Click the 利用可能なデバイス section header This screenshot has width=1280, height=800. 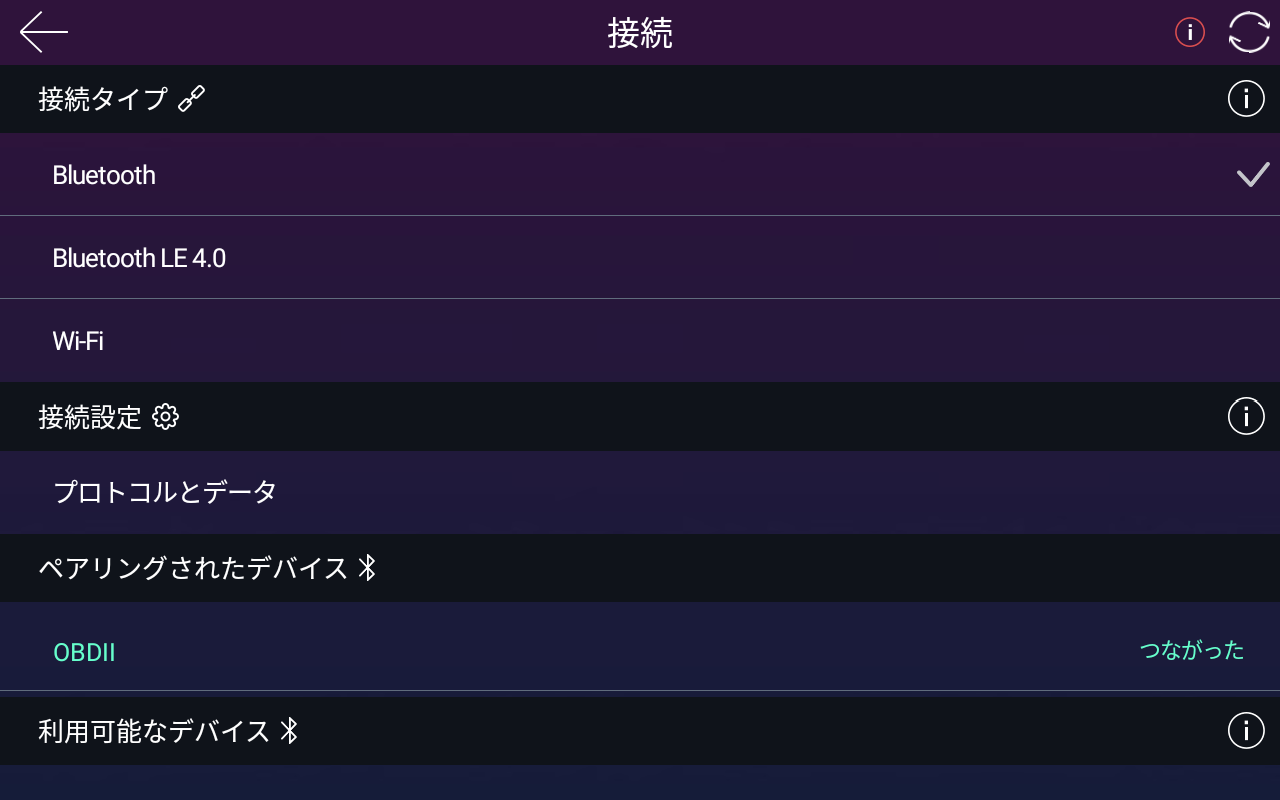coord(154,731)
